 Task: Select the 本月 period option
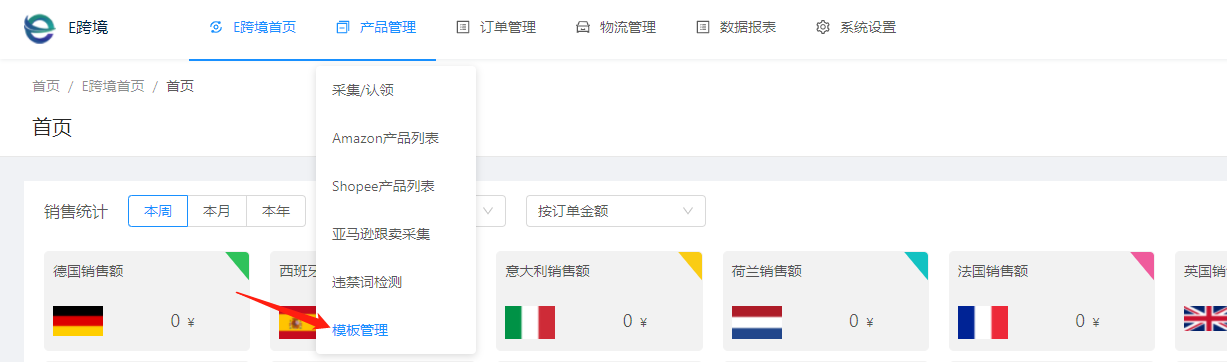click(217, 211)
